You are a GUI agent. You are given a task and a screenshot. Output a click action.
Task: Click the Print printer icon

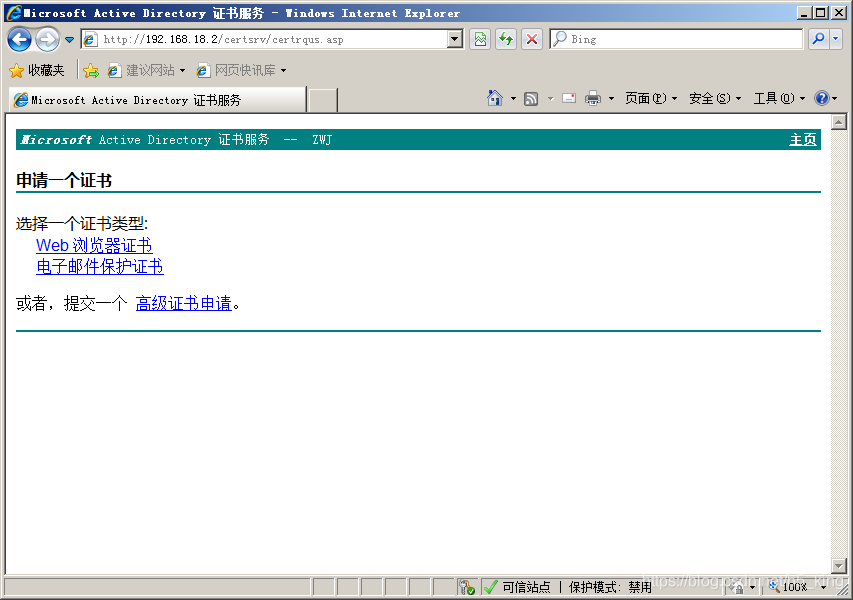coord(592,98)
